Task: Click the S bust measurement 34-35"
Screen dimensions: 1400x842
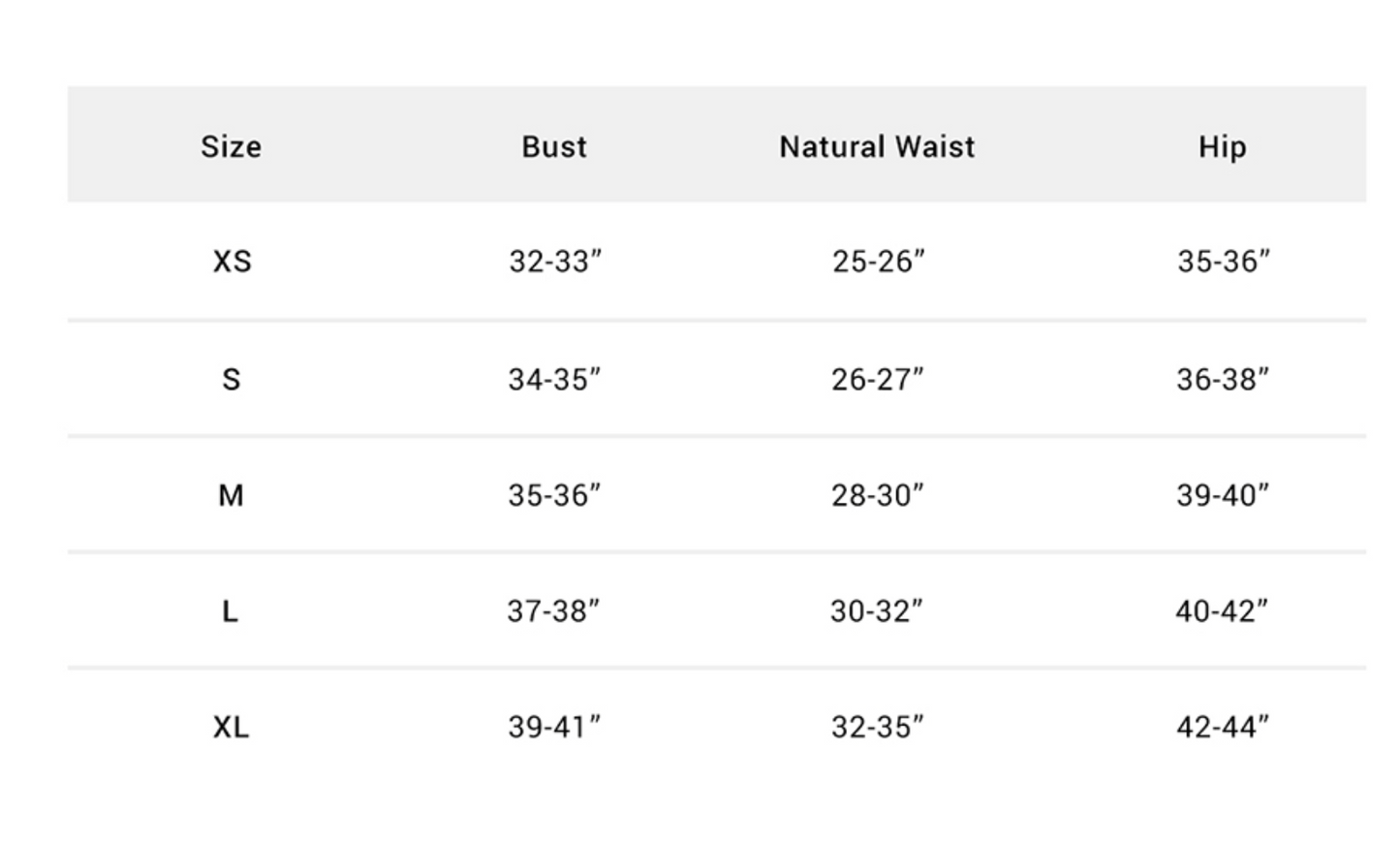Action: [x=554, y=379]
